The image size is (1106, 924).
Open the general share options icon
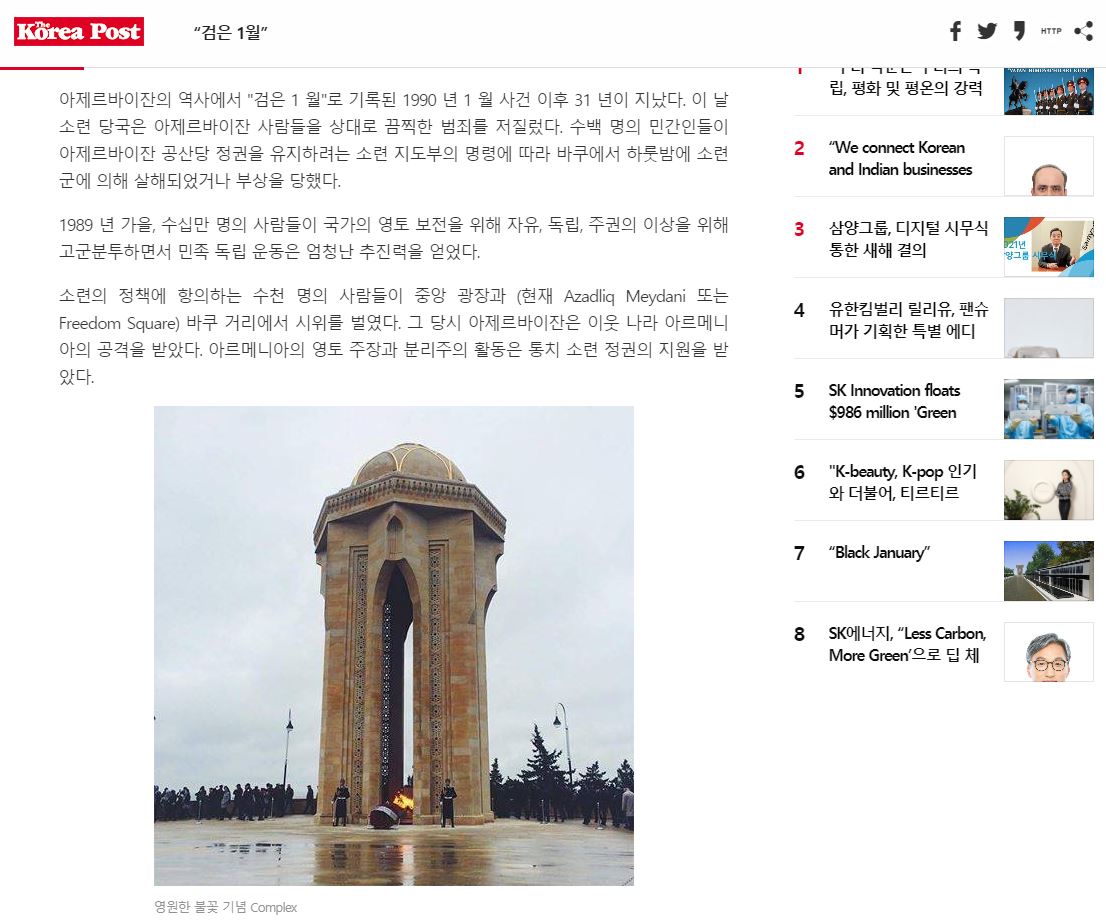(x=1083, y=31)
